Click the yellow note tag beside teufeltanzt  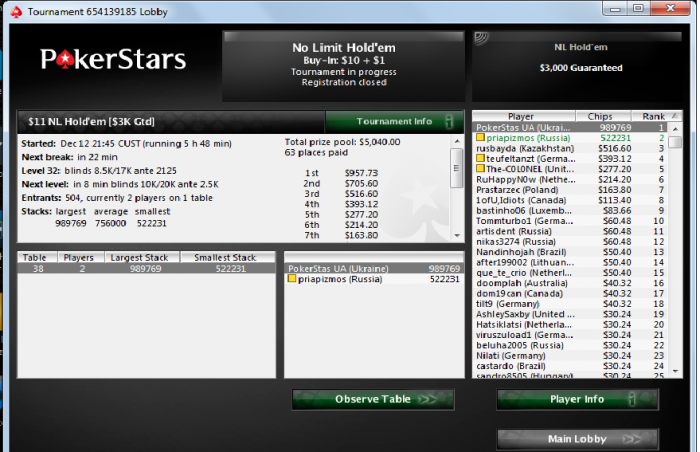pyautogui.click(x=480, y=158)
